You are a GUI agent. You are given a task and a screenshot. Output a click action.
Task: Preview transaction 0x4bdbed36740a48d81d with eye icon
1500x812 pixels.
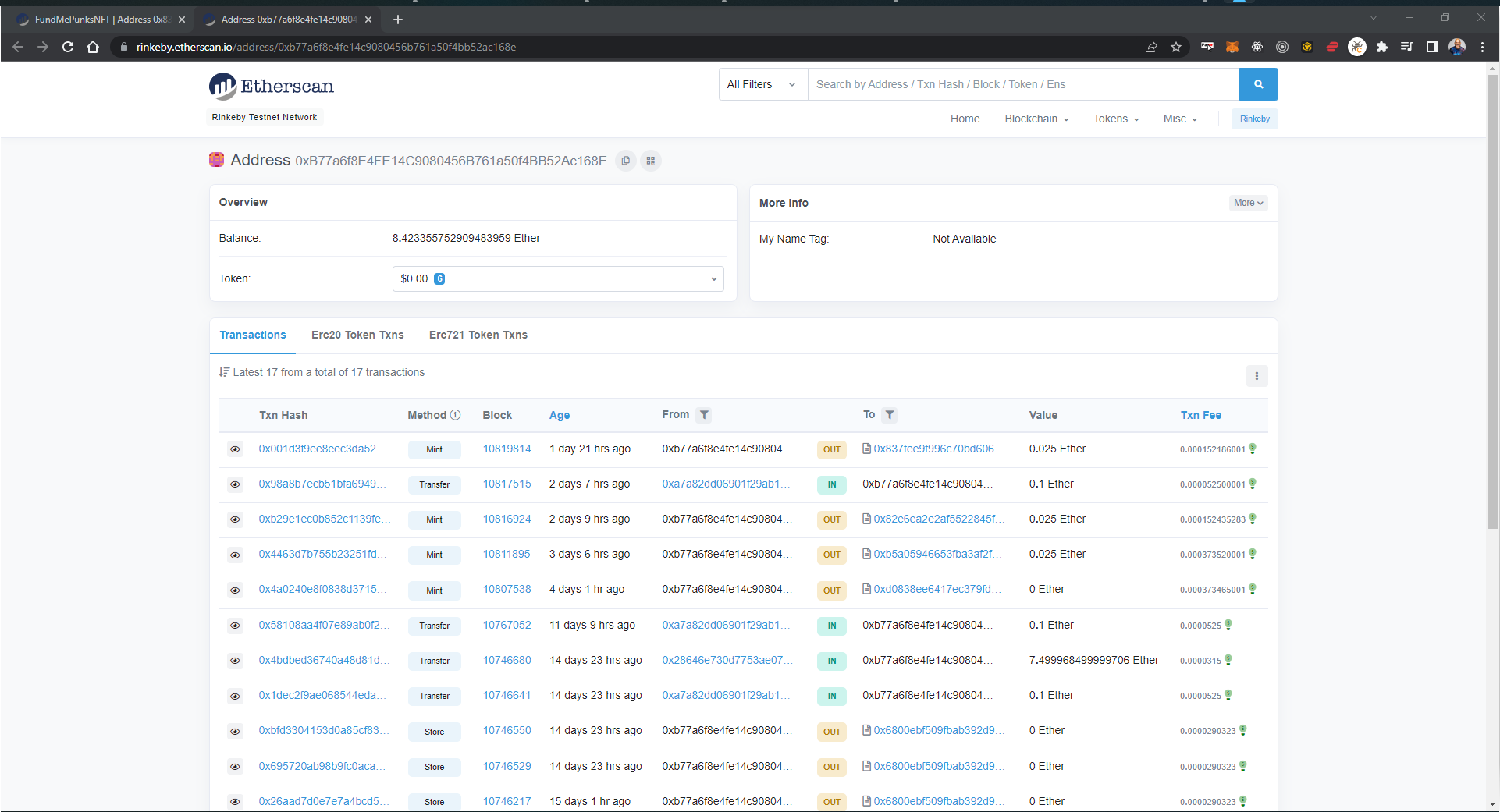point(235,661)
